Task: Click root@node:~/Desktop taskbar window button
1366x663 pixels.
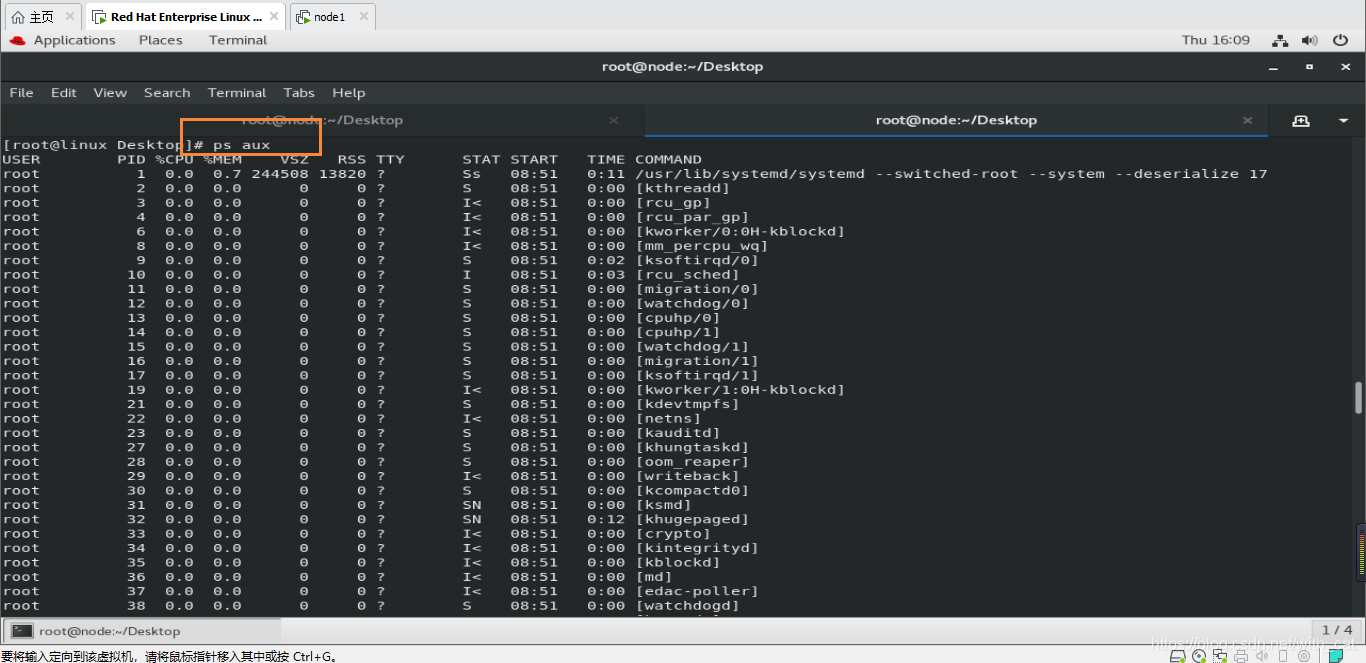Action: (x=142, y=631)
